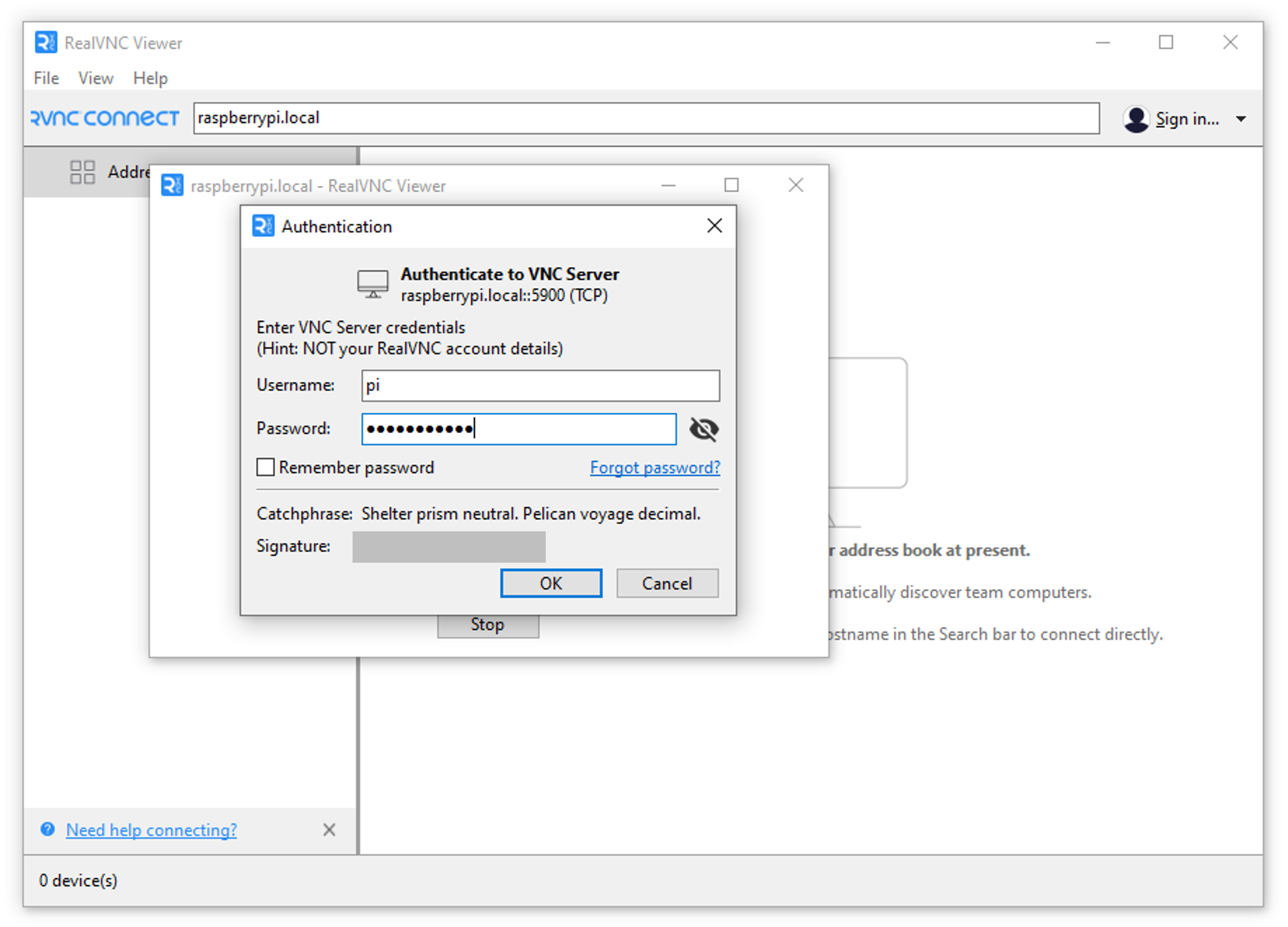Click the RealVNC icon in the Authentication dialog header
Image resolution: width=1288 pixels, height=927 pixels.
[x=263, y=226]
